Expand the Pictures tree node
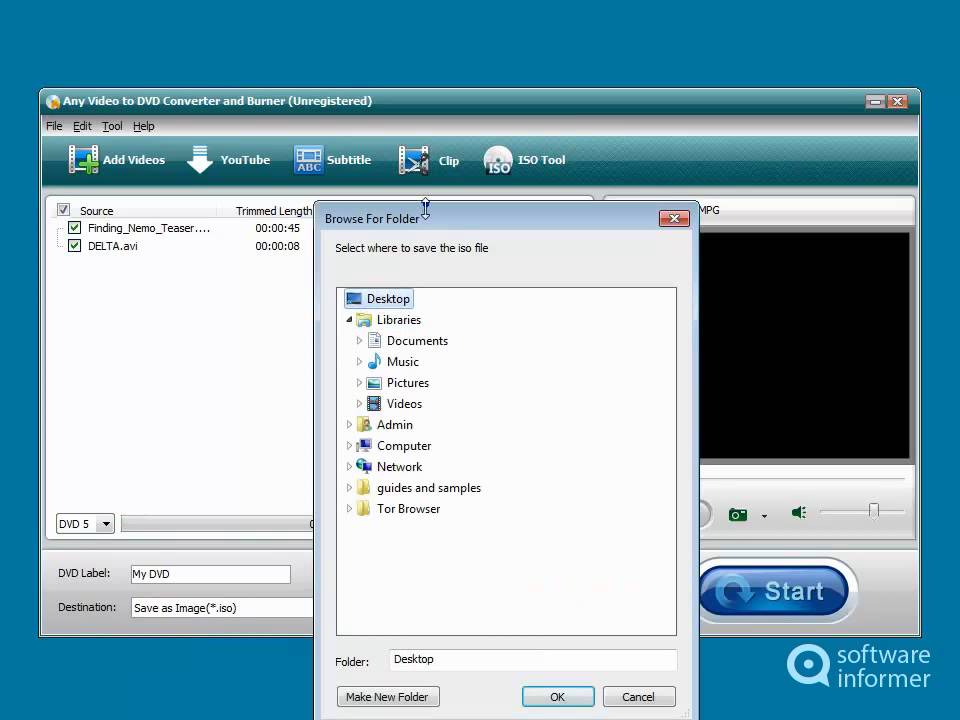 (359, 383)
